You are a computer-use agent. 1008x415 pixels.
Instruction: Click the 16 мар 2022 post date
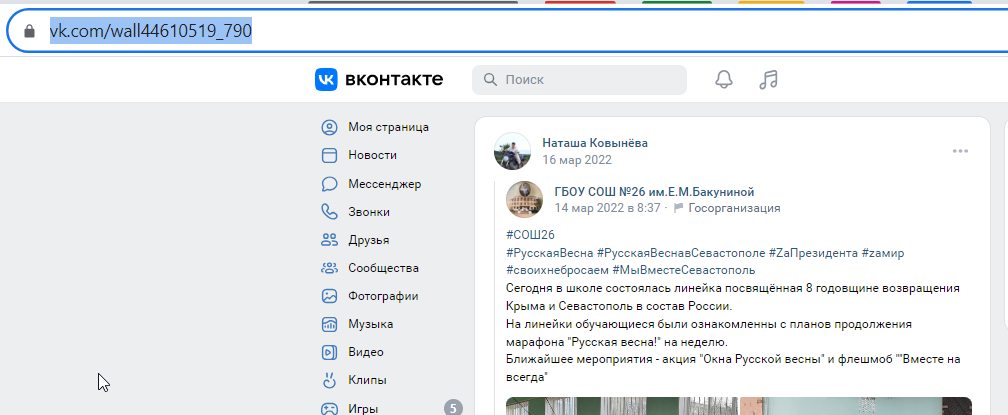pos(577,160)
